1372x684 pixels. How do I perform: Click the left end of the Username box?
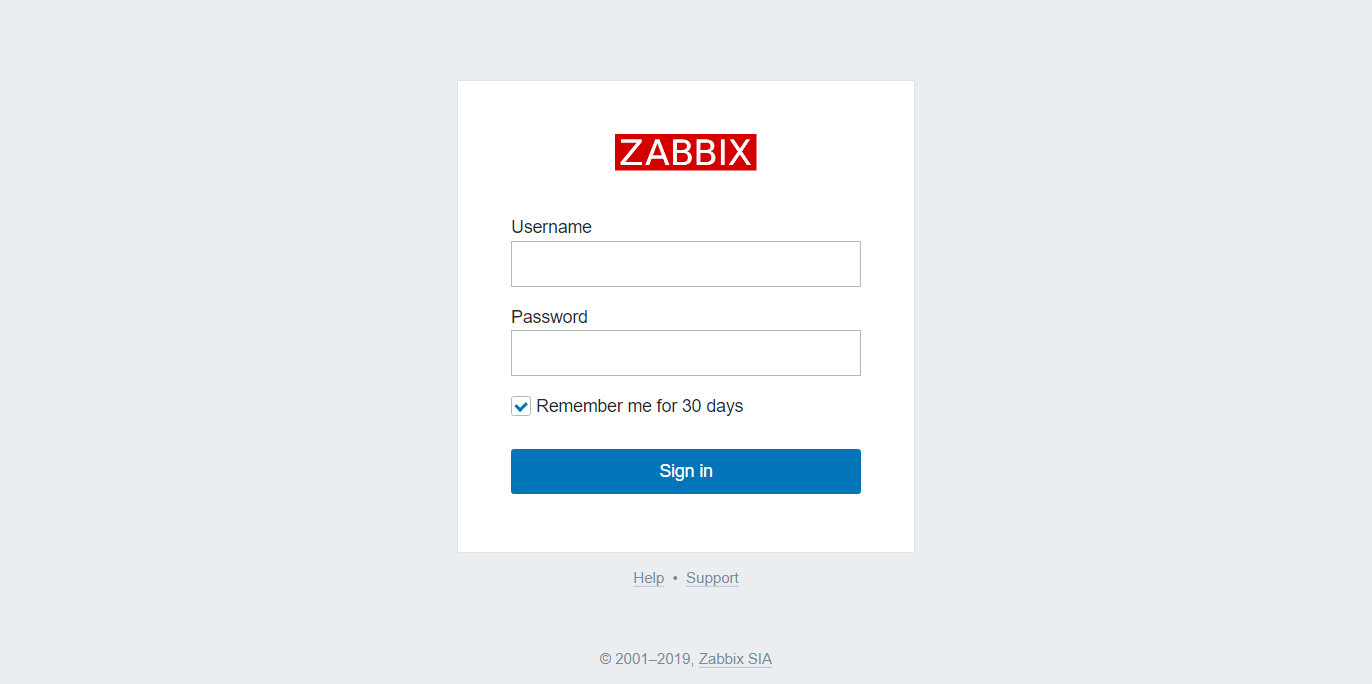(522, 264)
